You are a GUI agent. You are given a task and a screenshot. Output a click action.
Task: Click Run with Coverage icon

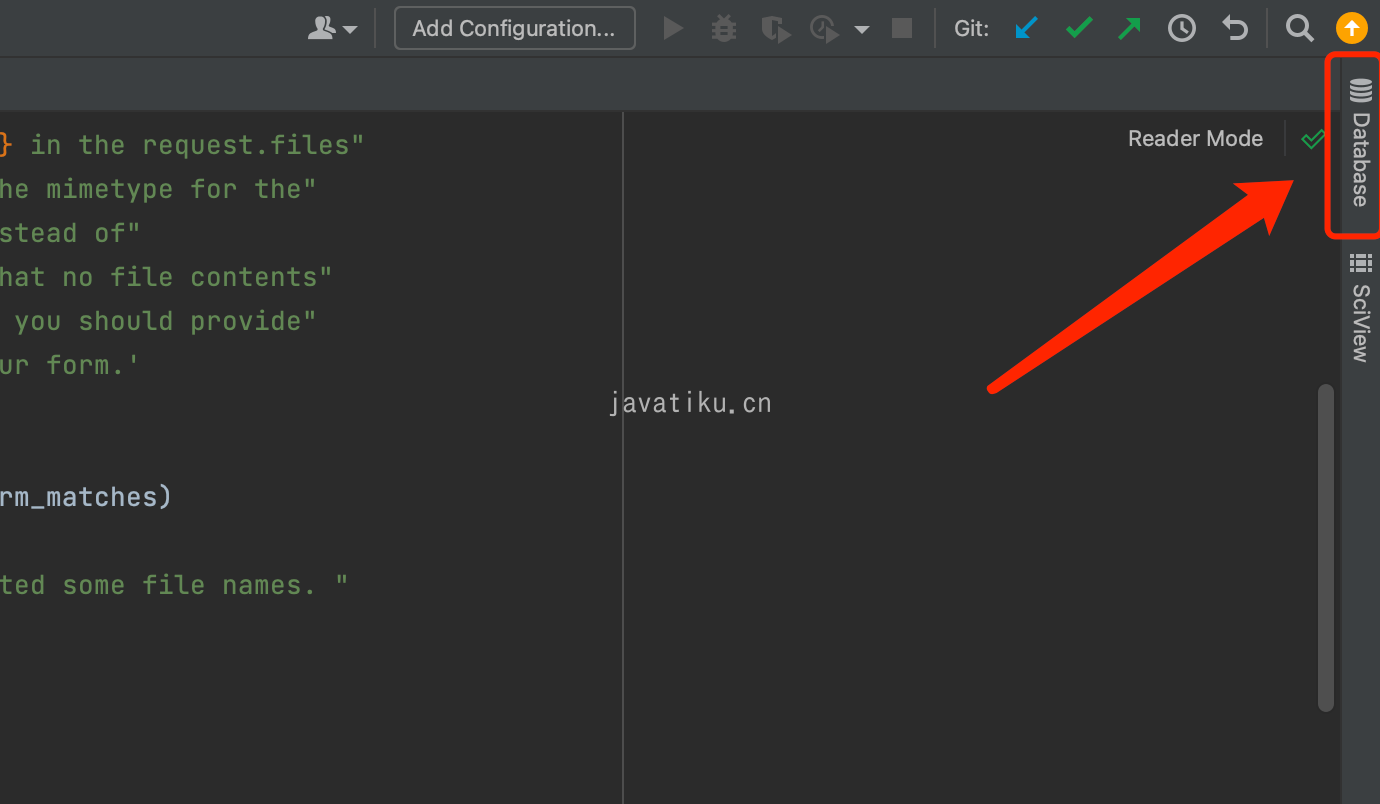[x=775, y=28]
